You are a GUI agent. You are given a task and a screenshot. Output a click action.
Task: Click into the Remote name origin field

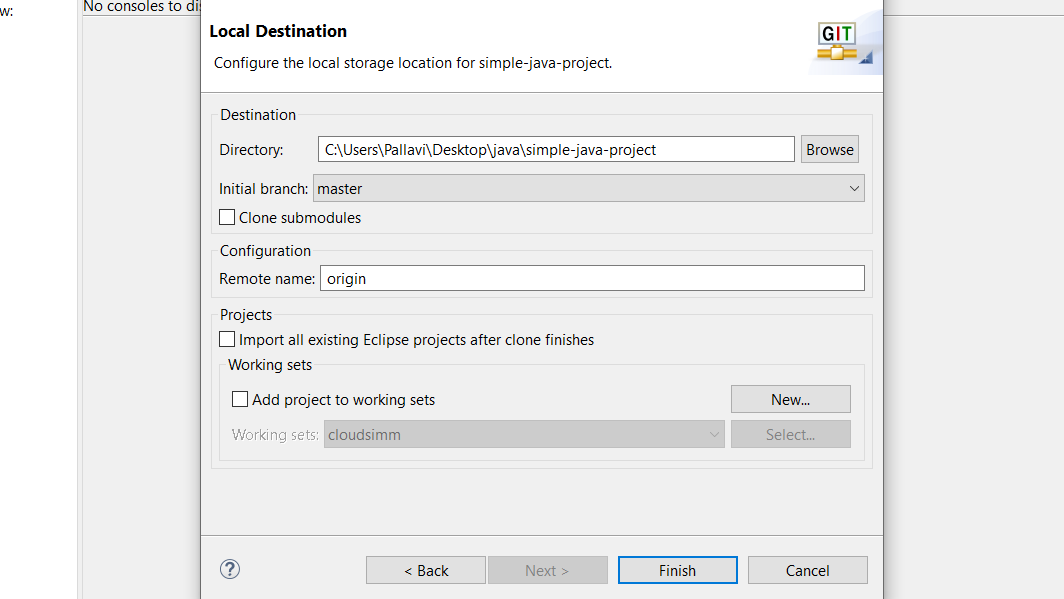[592, 279]
